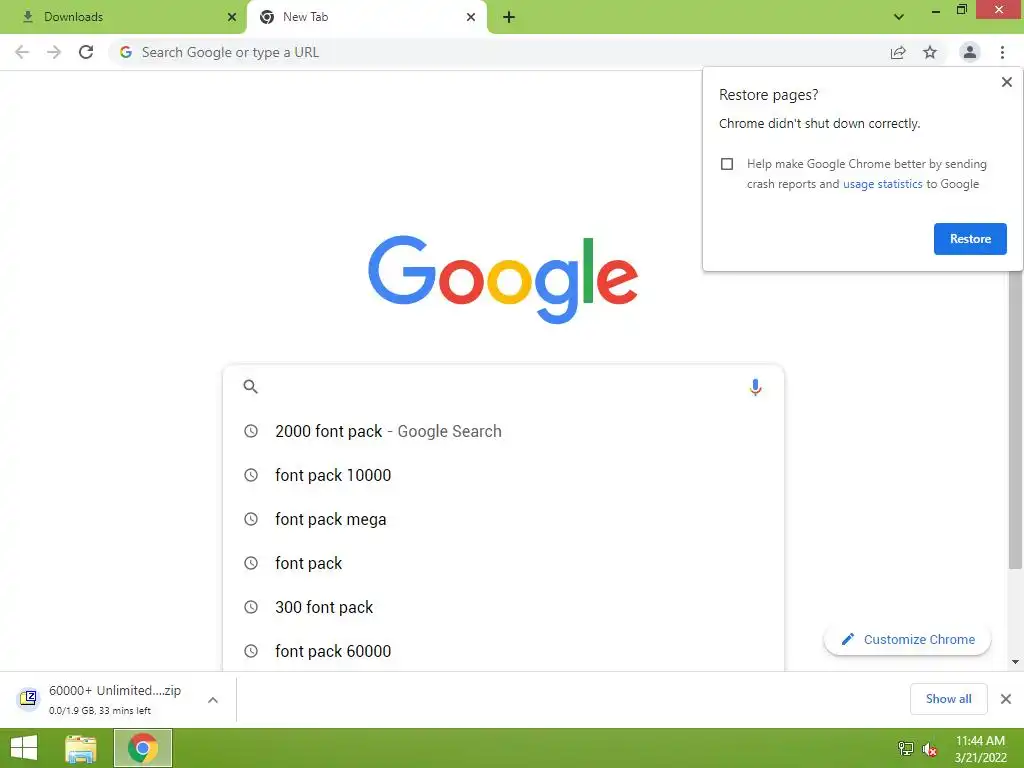Open the Windows Start menu

[x=24, y=748]
